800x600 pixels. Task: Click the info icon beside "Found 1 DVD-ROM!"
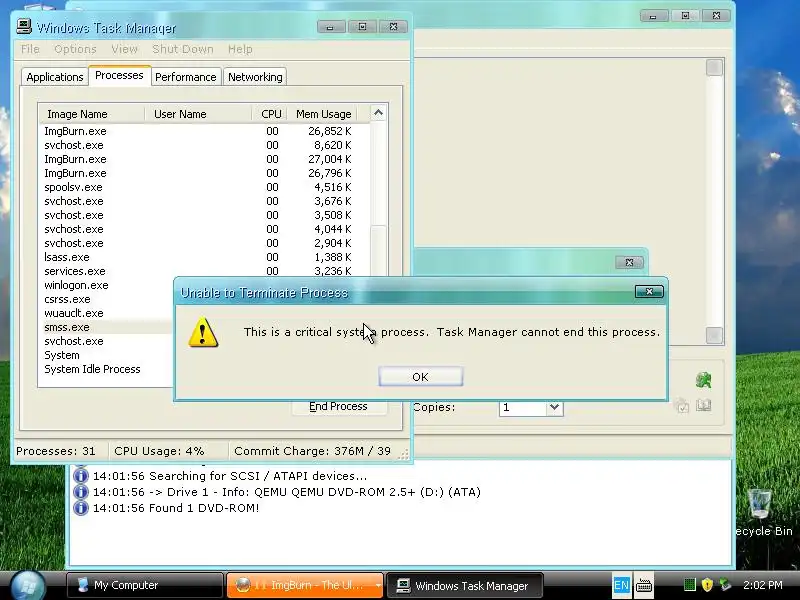point(81,508)
